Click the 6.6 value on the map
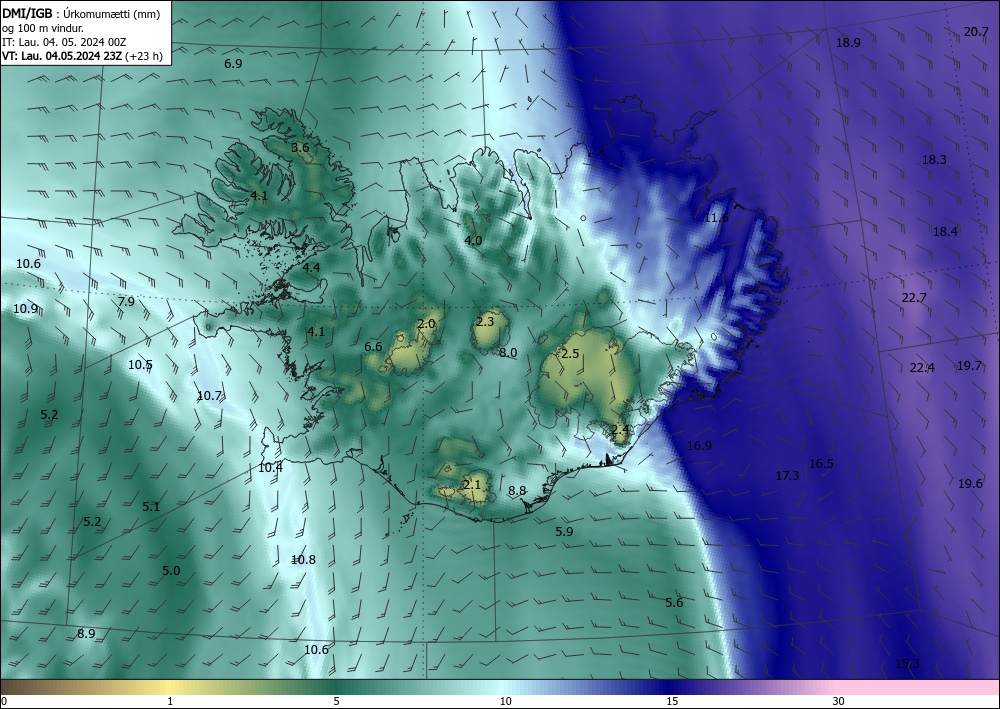Viewport: 1000px width, 709px height. pyautogui.click(x=373, y=347)
